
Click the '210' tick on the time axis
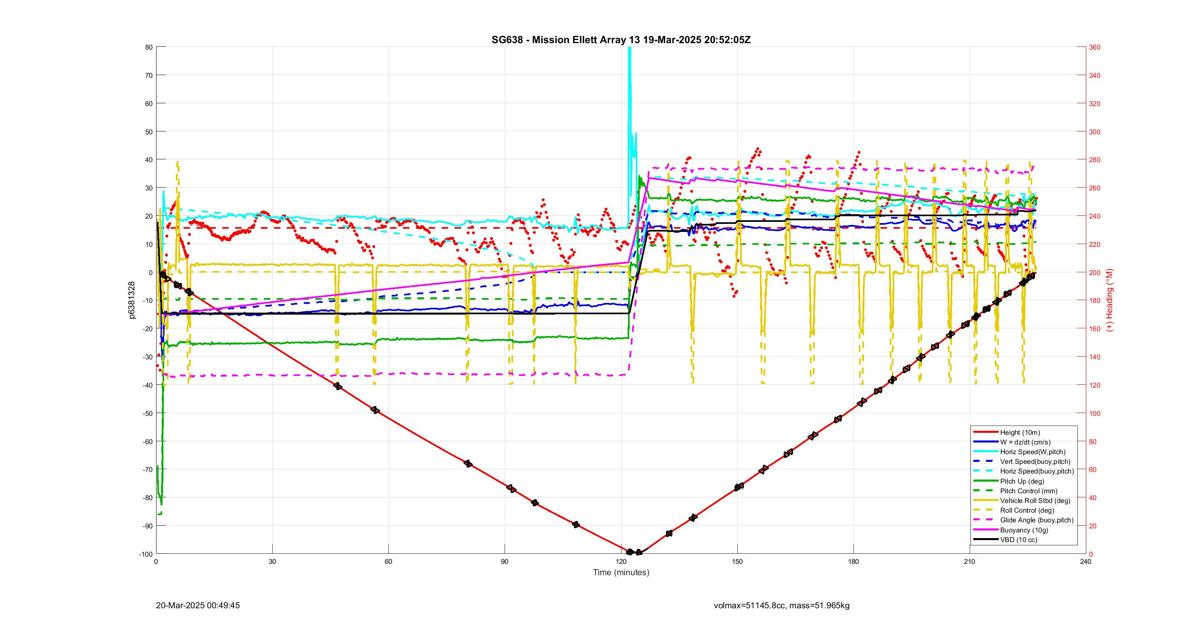(969, 562)
